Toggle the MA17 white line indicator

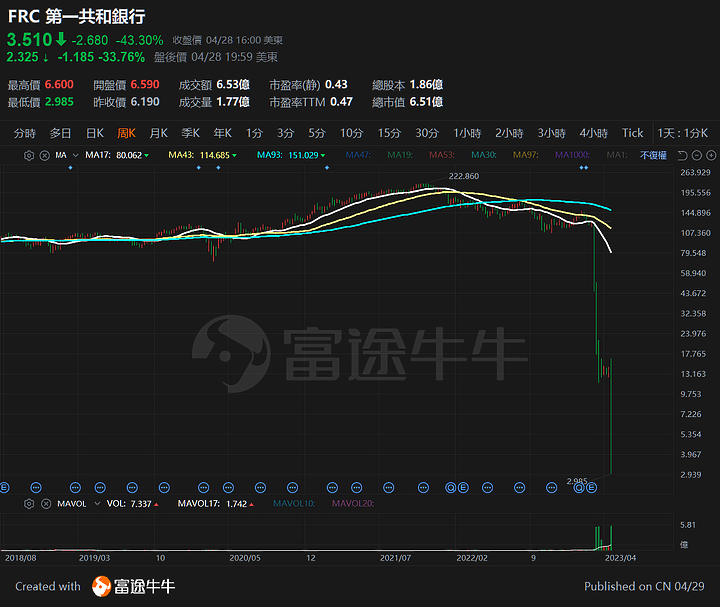117,155
